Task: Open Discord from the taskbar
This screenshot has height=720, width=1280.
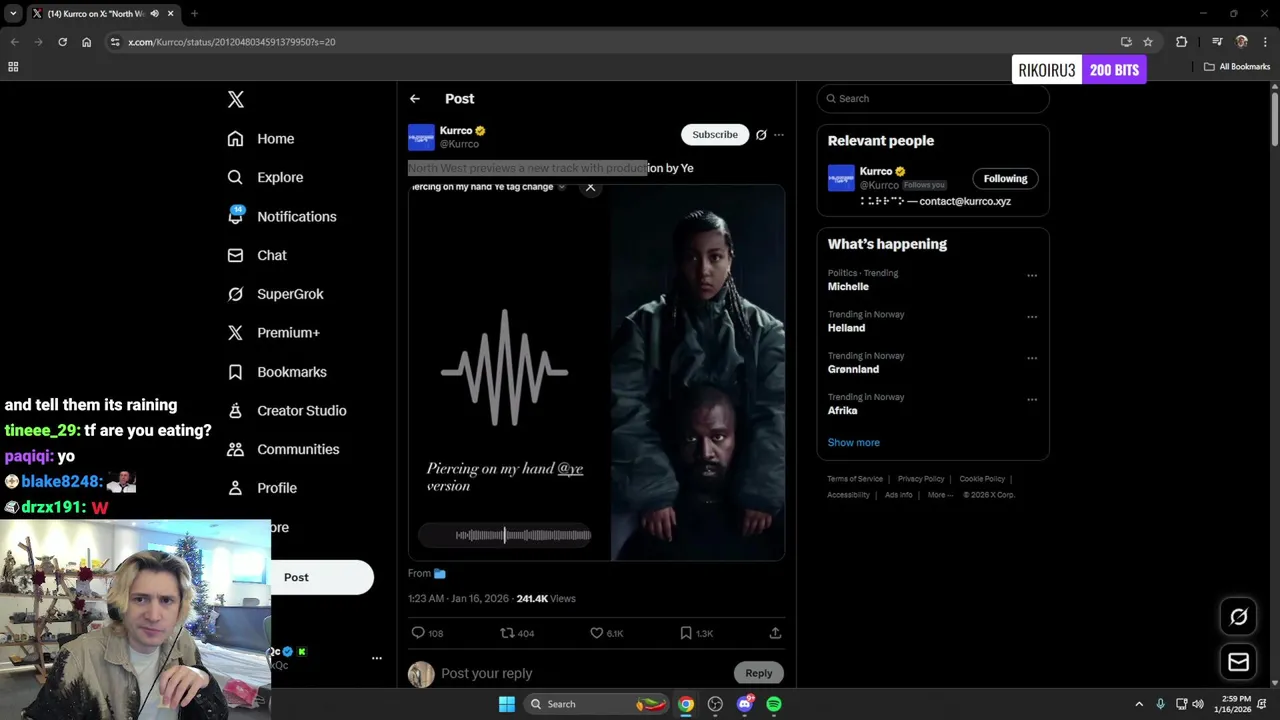Action: click(x=744, y=704)
